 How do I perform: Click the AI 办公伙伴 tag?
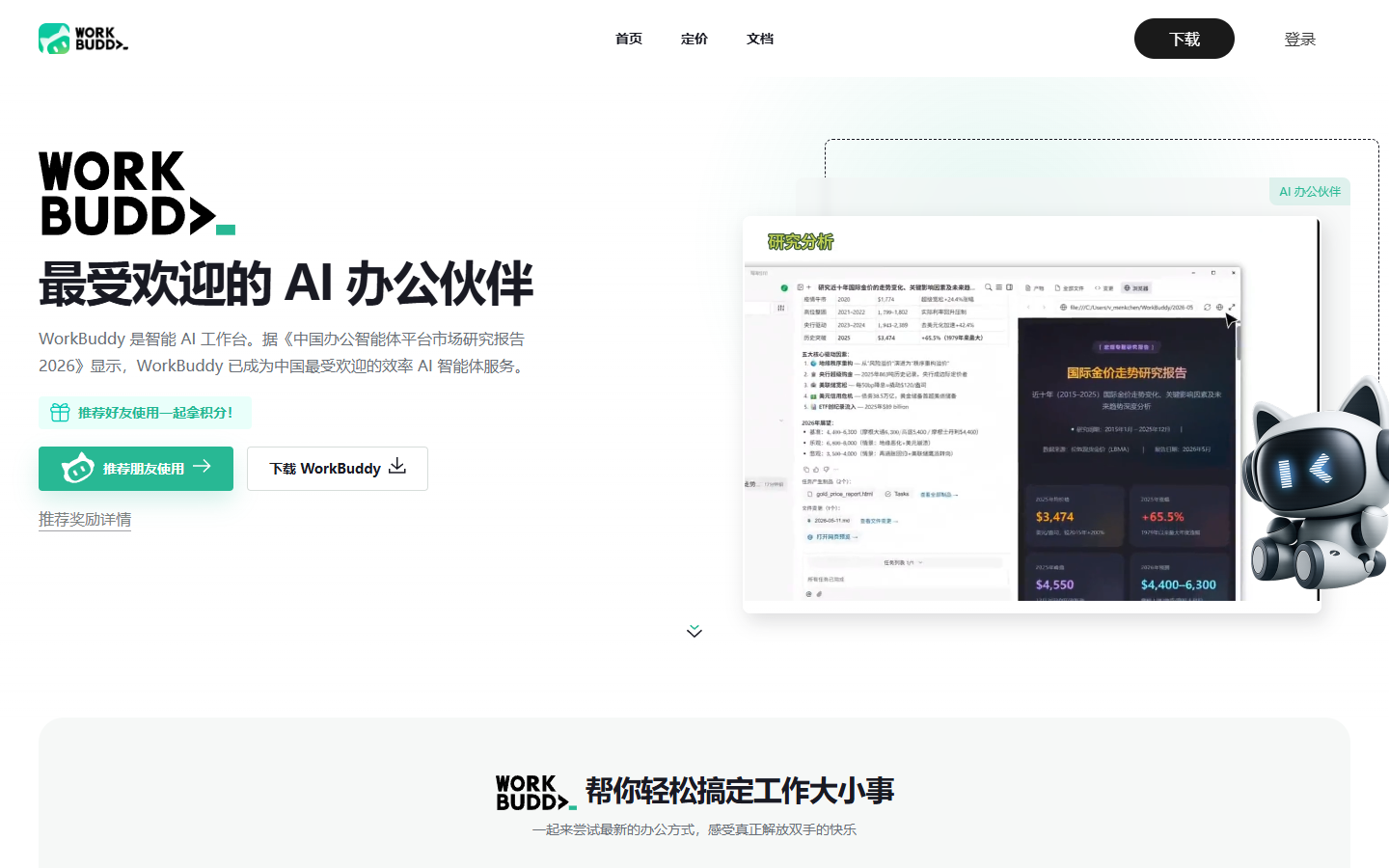[1310, 191]
